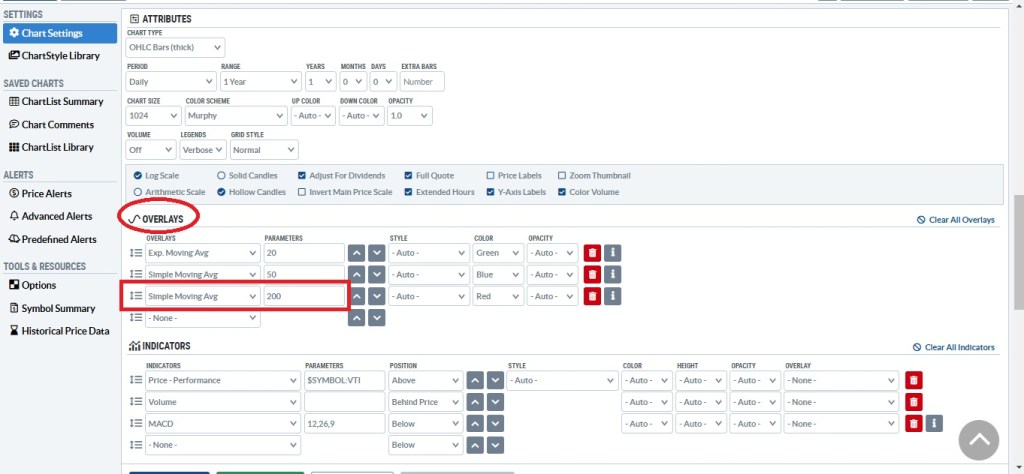Image resolution: width=1024 pixels, height=474 pixels.
Task: Move the Exp. Moving Avg overlay down
Action: click(x=376, y=253)
